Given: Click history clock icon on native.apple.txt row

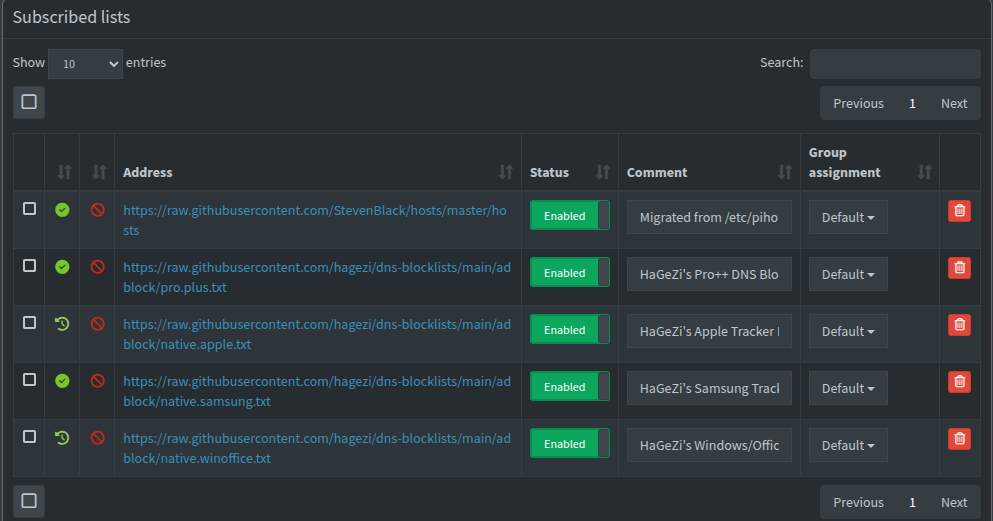Looking at the screenshot, I should tap(62, 324).
